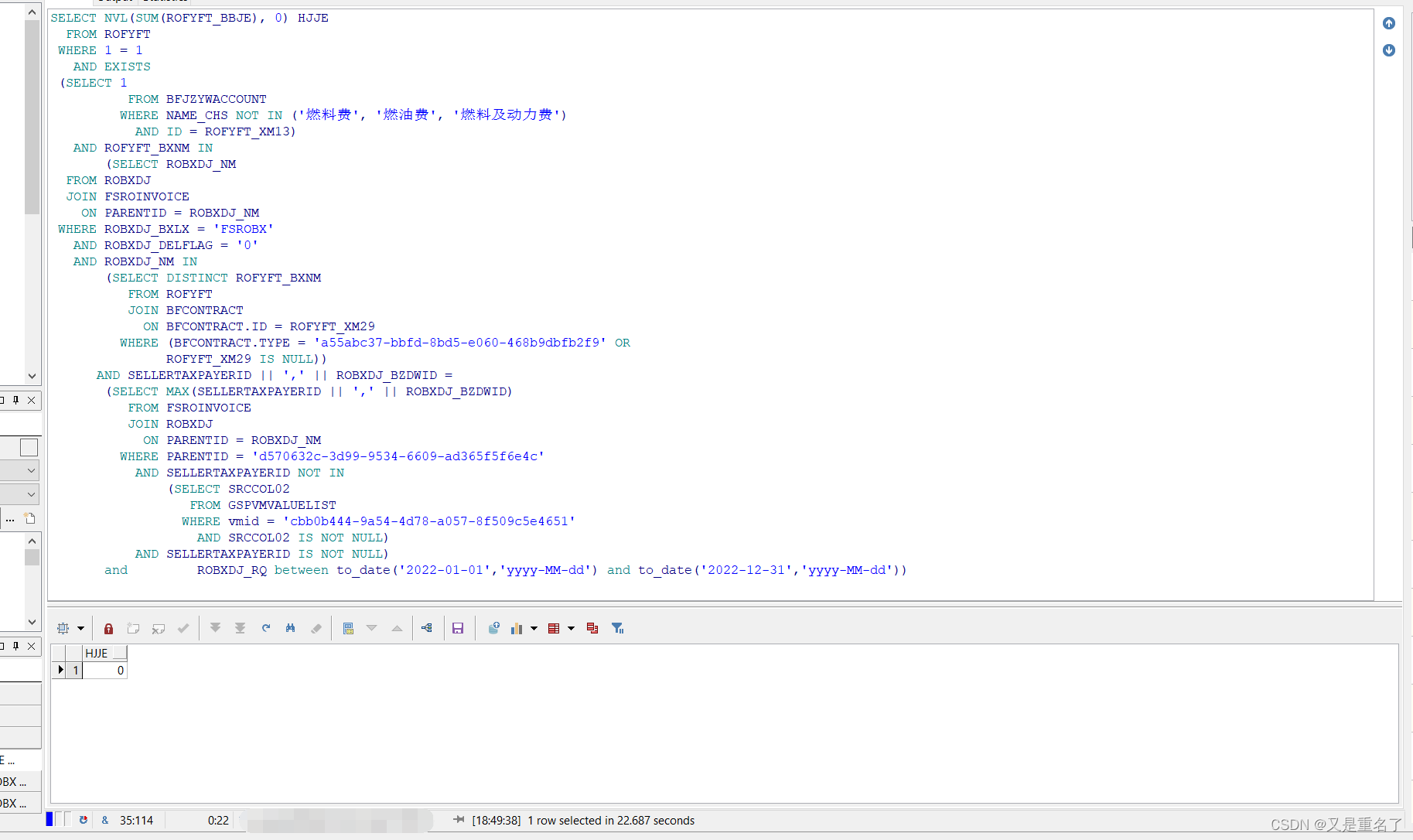Click '1 row selected in 22.687 seconds' message

click(611, 821)
